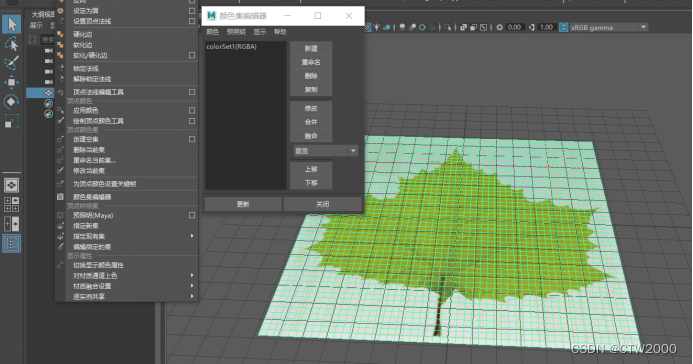Click the gamma reset icon
Image resolution: width=693 pixels, height=364 pixels.
532,27
